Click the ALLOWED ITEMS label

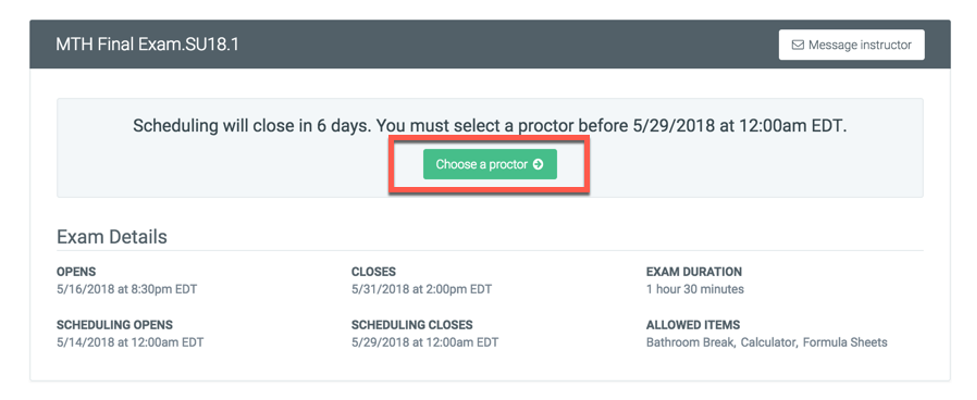[693, 325]
